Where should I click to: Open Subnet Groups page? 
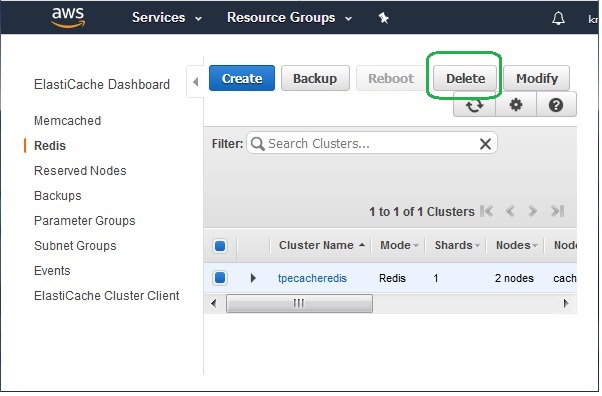75,246
